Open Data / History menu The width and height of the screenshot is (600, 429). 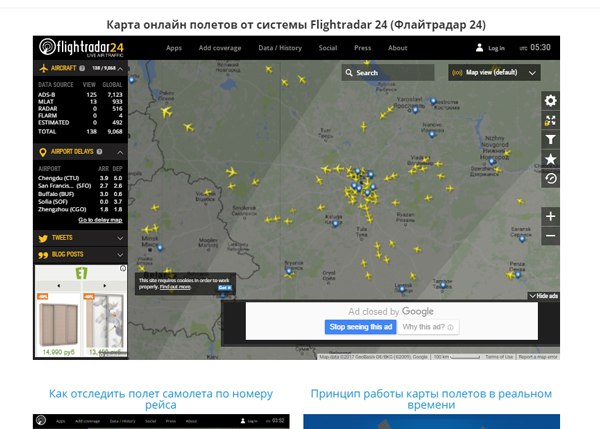pyautogui.click(x=280, y=48)
